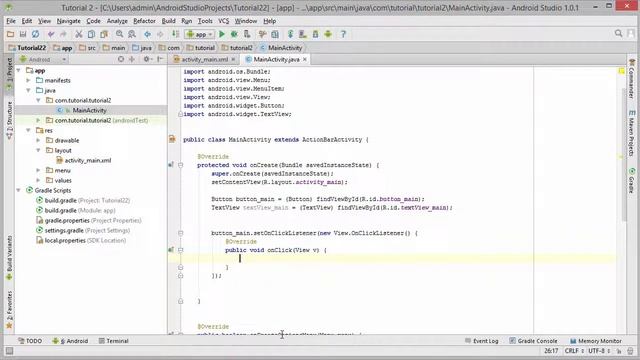The width and height of the screenshot is (640, 360).
Task: Select build.gradle (Module: app) file
Action: [x=76, y=211]
